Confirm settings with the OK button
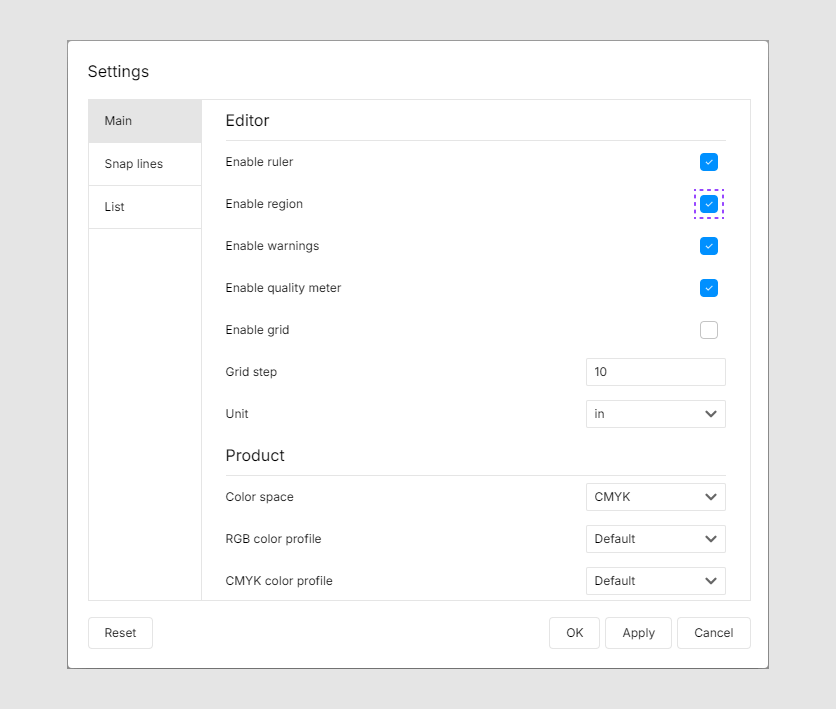The width and height of the screenshot is (836, 709). [x=574, y=633]
